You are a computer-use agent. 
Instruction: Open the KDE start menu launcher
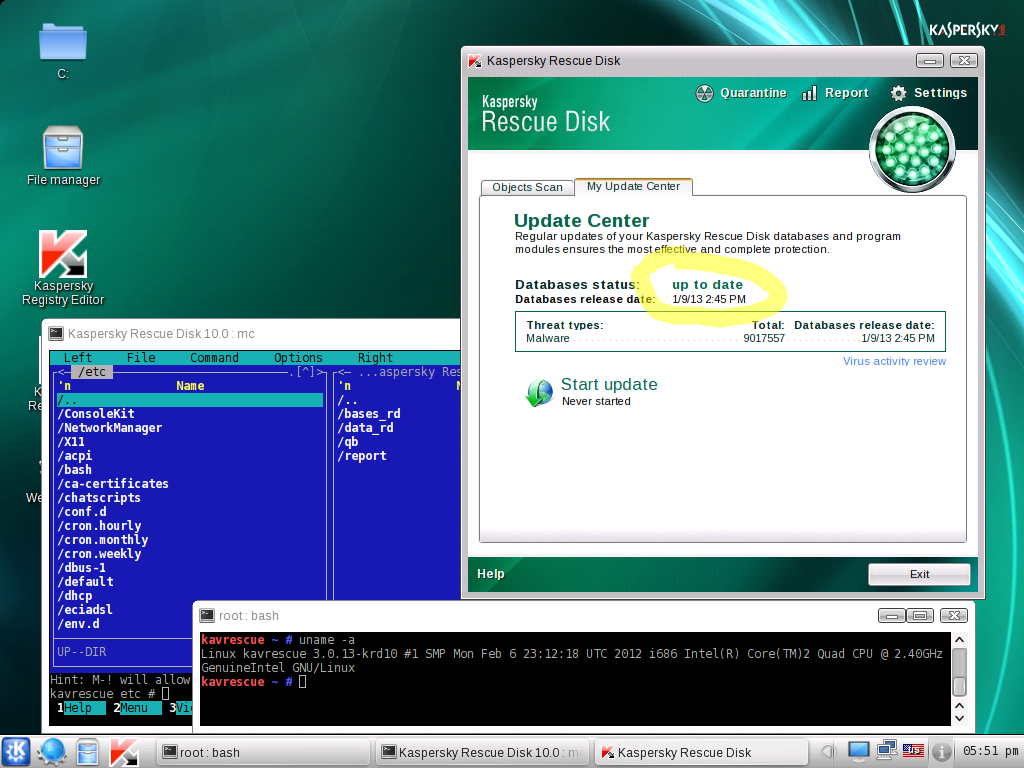pos(16,752)
